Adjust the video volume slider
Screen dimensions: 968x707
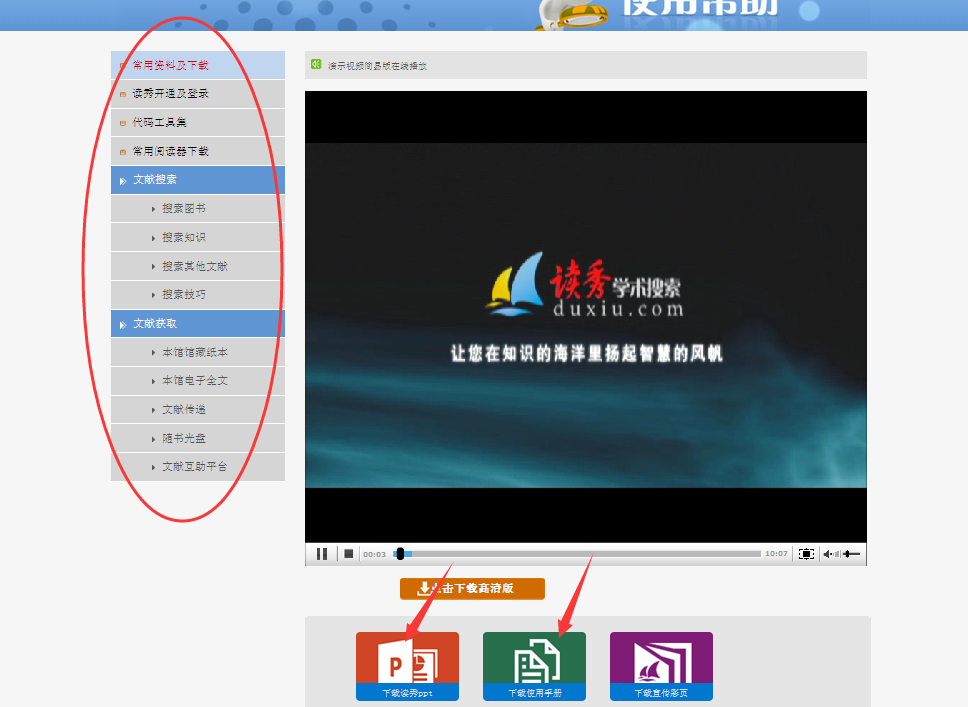[x=851, y=554]
